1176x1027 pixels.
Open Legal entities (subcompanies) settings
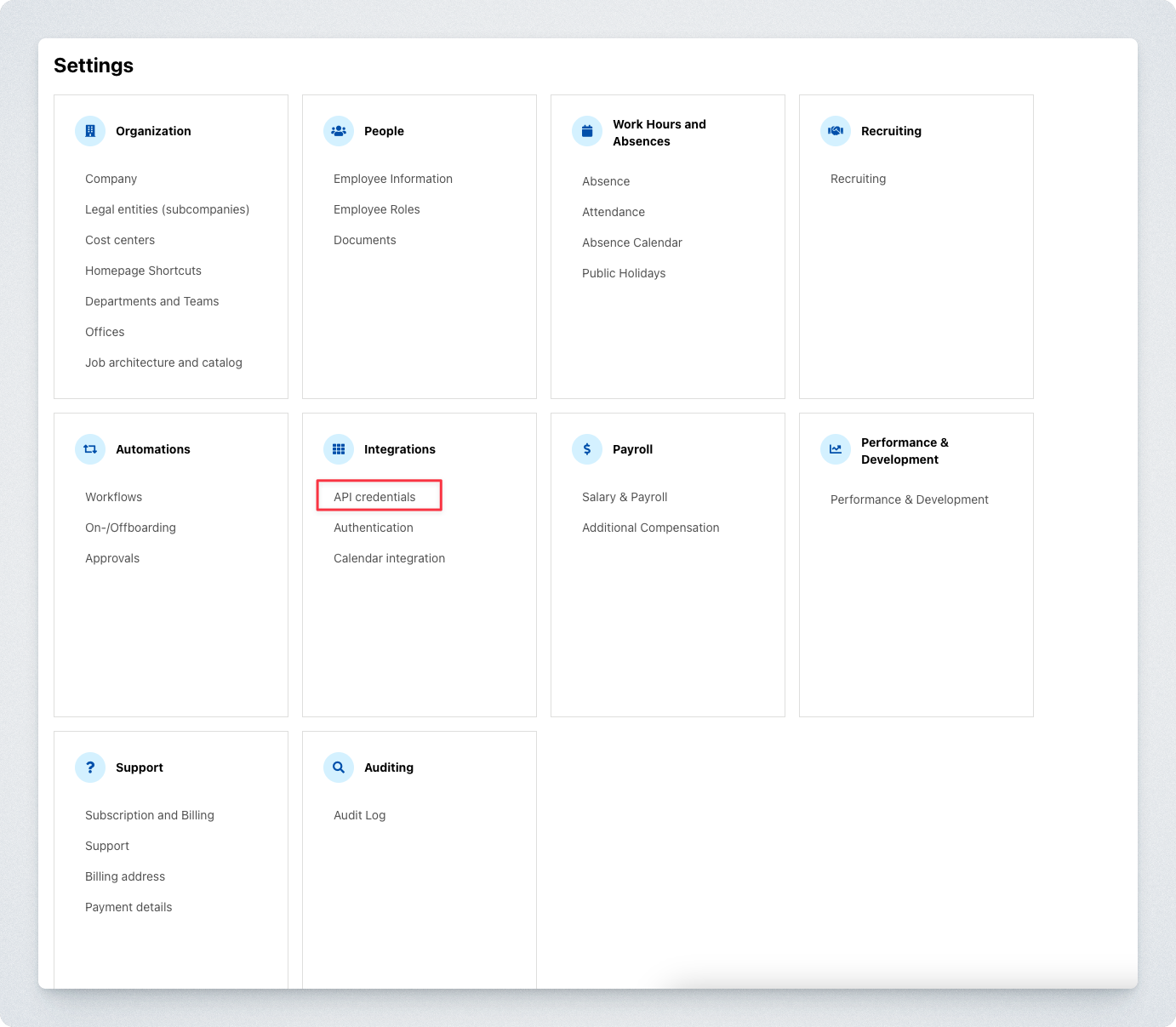point(167,209)
